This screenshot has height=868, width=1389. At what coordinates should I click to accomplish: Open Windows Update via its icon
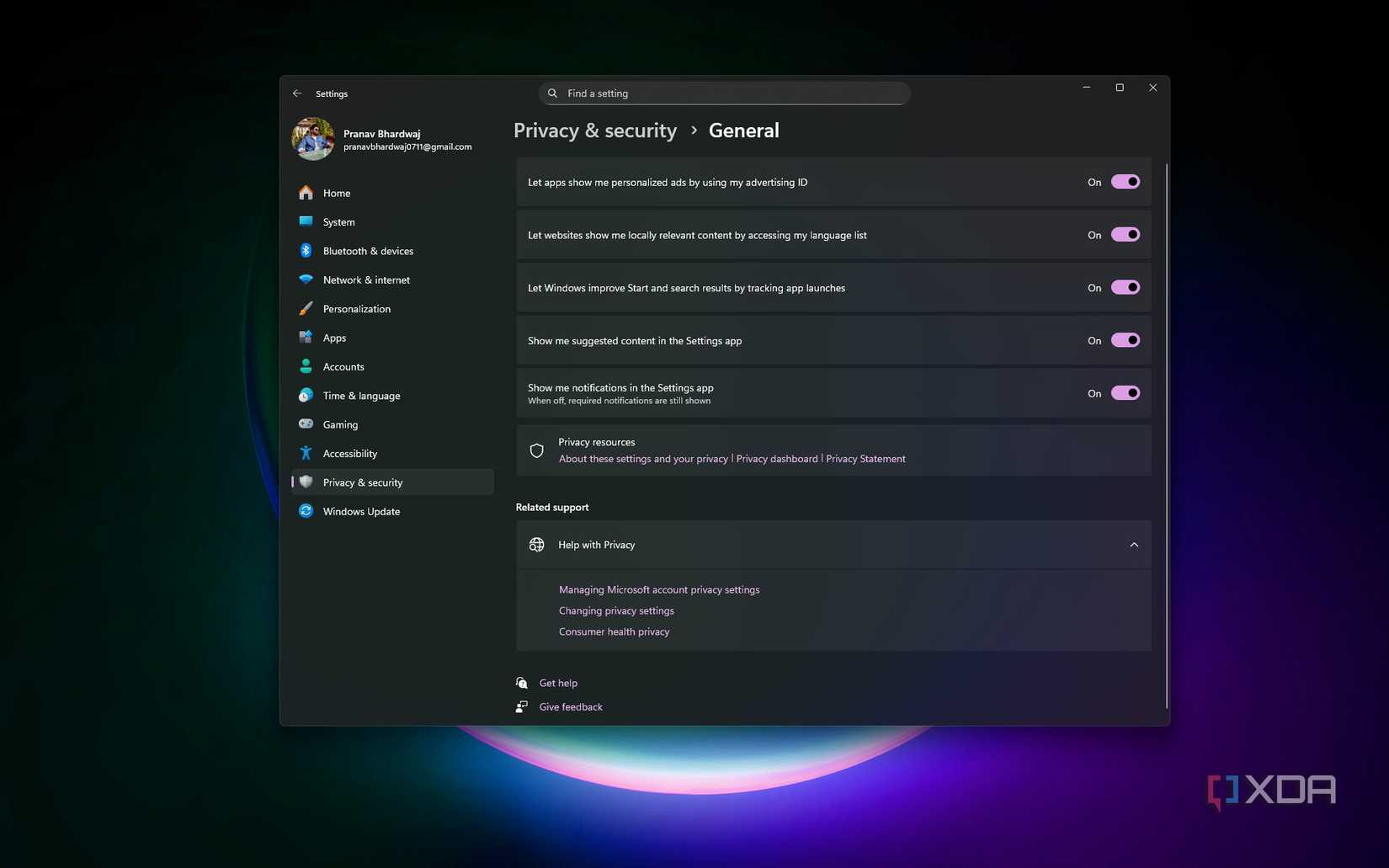point(306,511)
